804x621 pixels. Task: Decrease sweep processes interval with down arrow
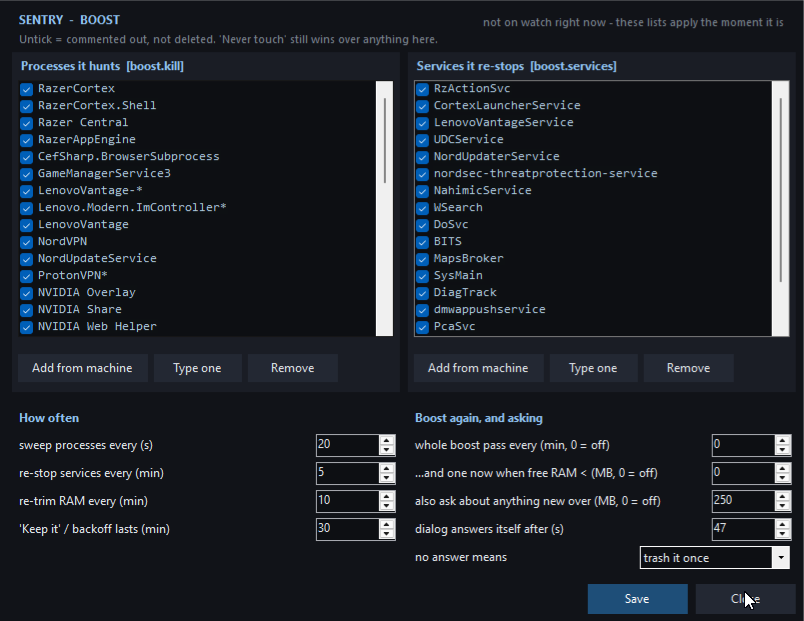point(387,450)
